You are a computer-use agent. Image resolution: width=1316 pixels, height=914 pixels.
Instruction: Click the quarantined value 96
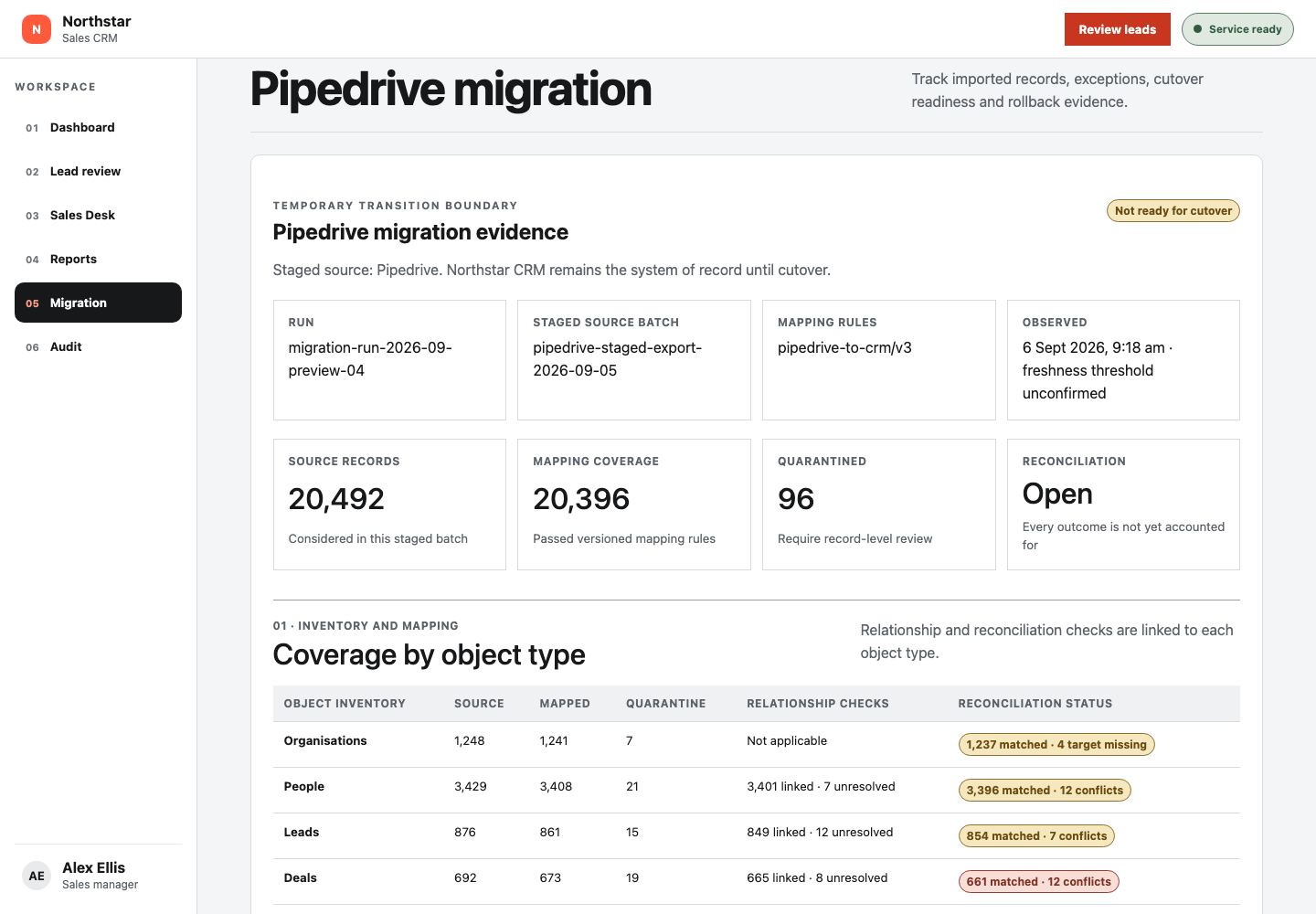pyautogui.click(x=796, y=499)
